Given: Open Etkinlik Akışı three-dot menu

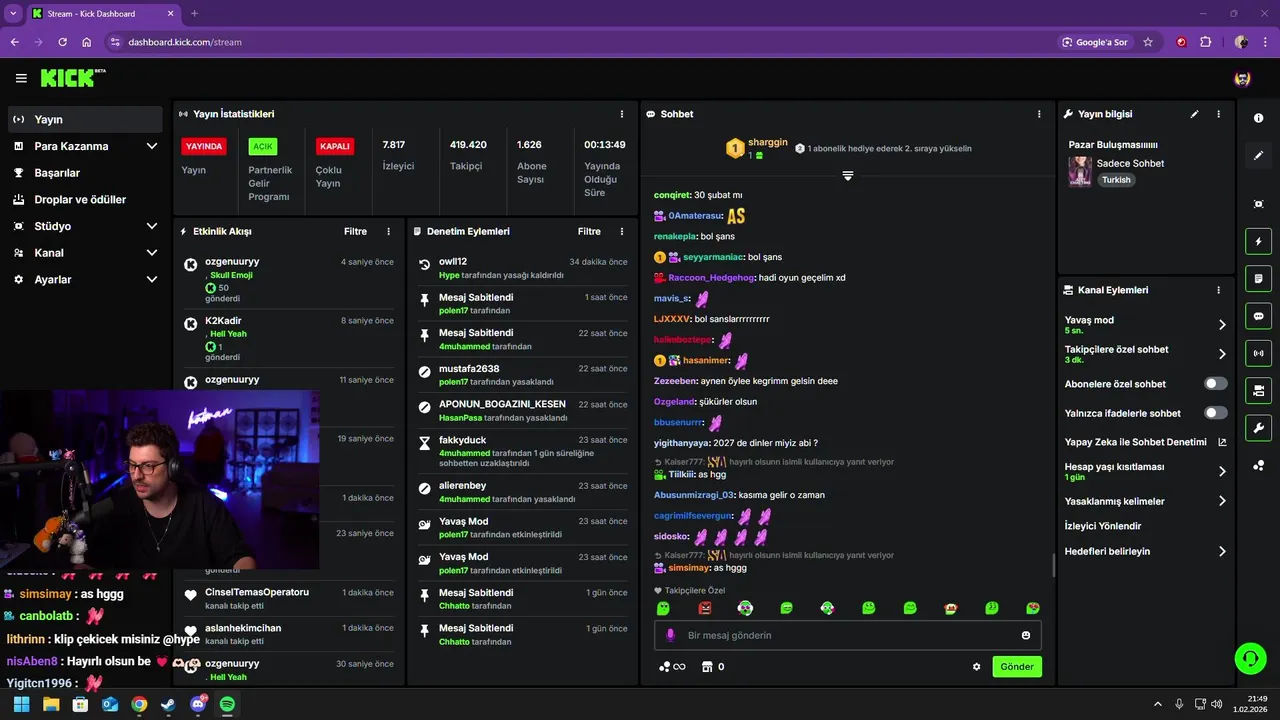Looking at the screenshot, I should (389, 231).
